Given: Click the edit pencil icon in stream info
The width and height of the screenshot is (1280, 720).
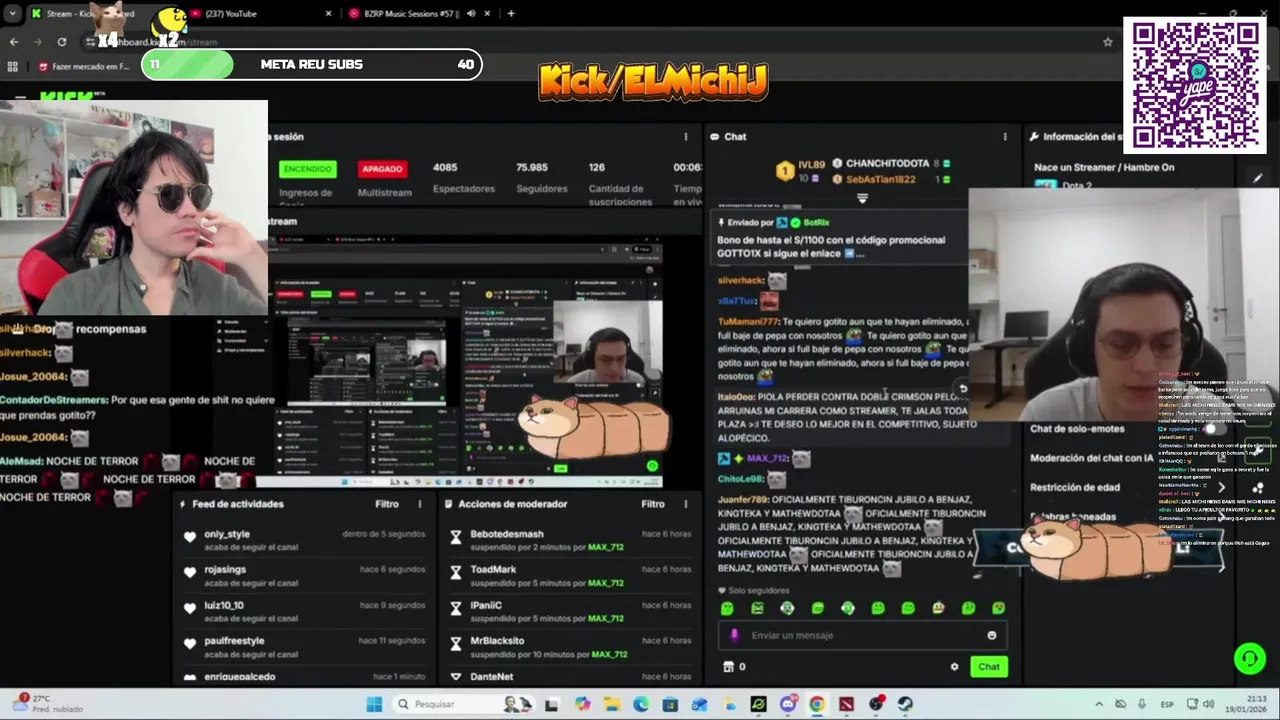Looking at the screenshot, I should (x=1257, y=178).
